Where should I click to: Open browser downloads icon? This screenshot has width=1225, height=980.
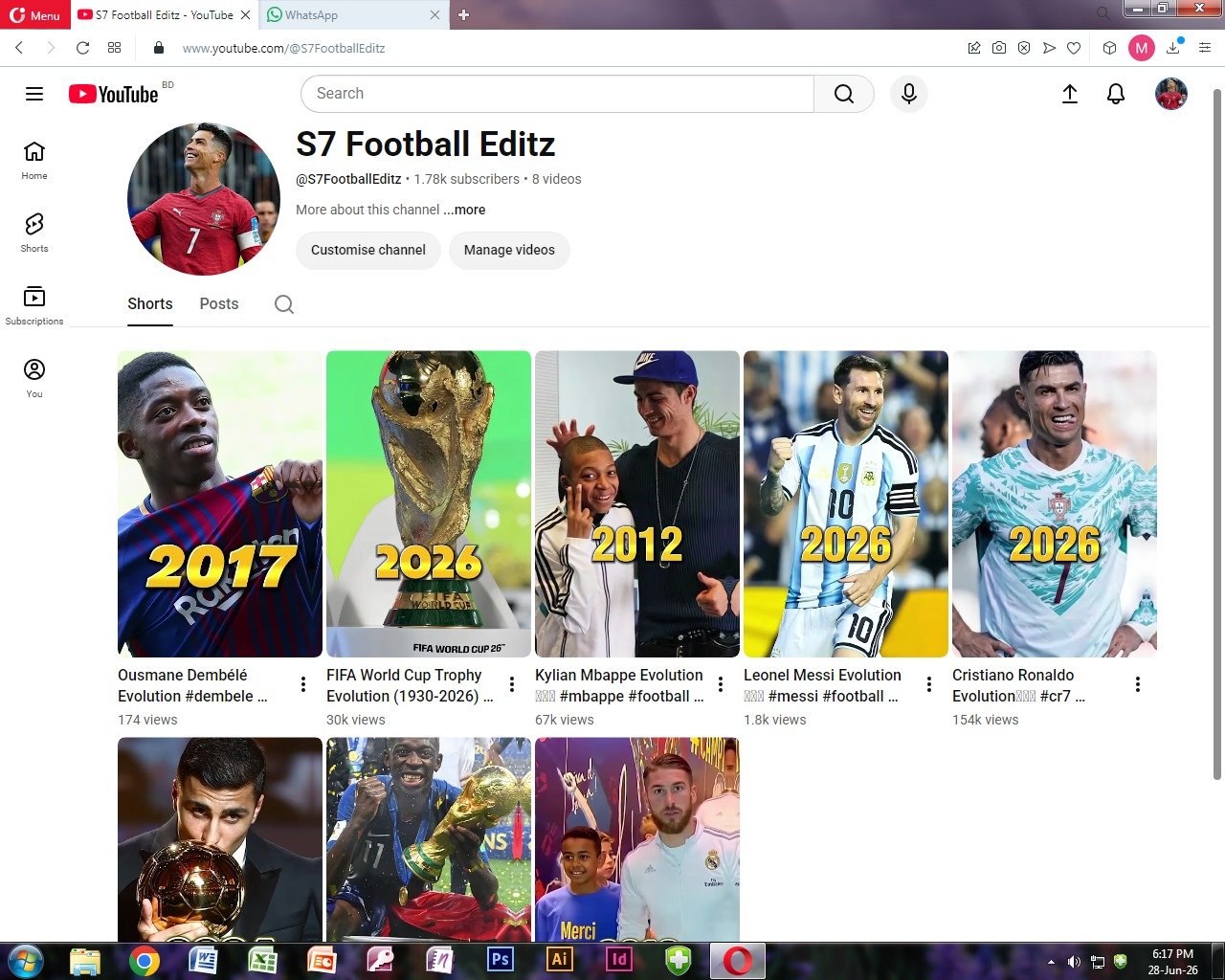[x=1173, y=48]
